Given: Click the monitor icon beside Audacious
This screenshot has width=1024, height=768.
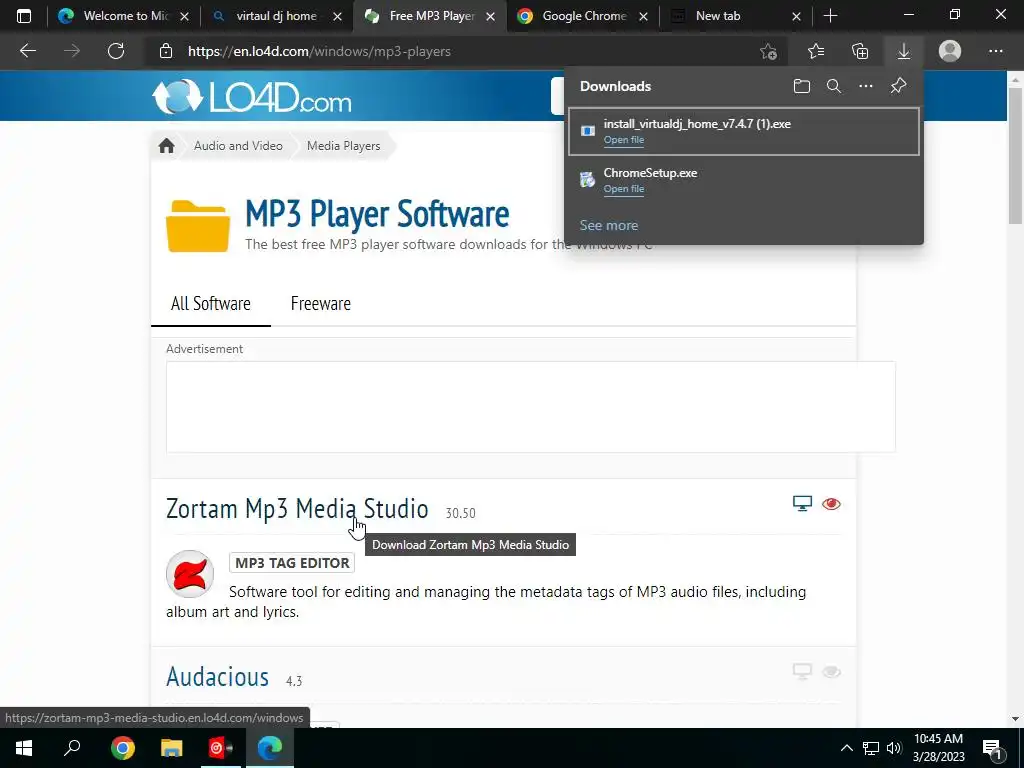Looking at the screenshot, I should 802,671.
